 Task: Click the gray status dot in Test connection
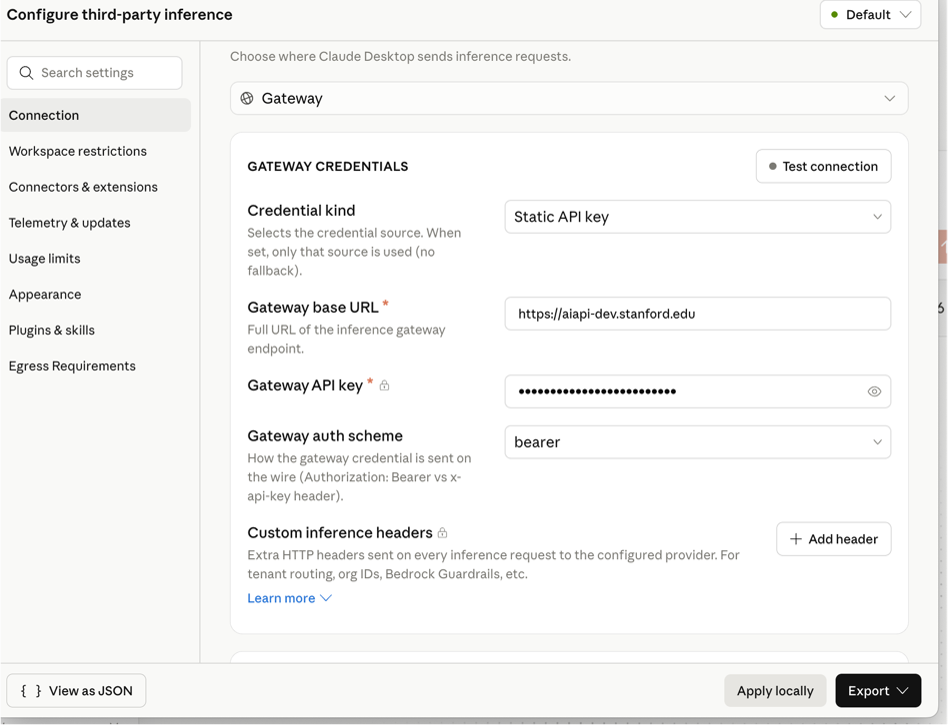click(772, 167)
